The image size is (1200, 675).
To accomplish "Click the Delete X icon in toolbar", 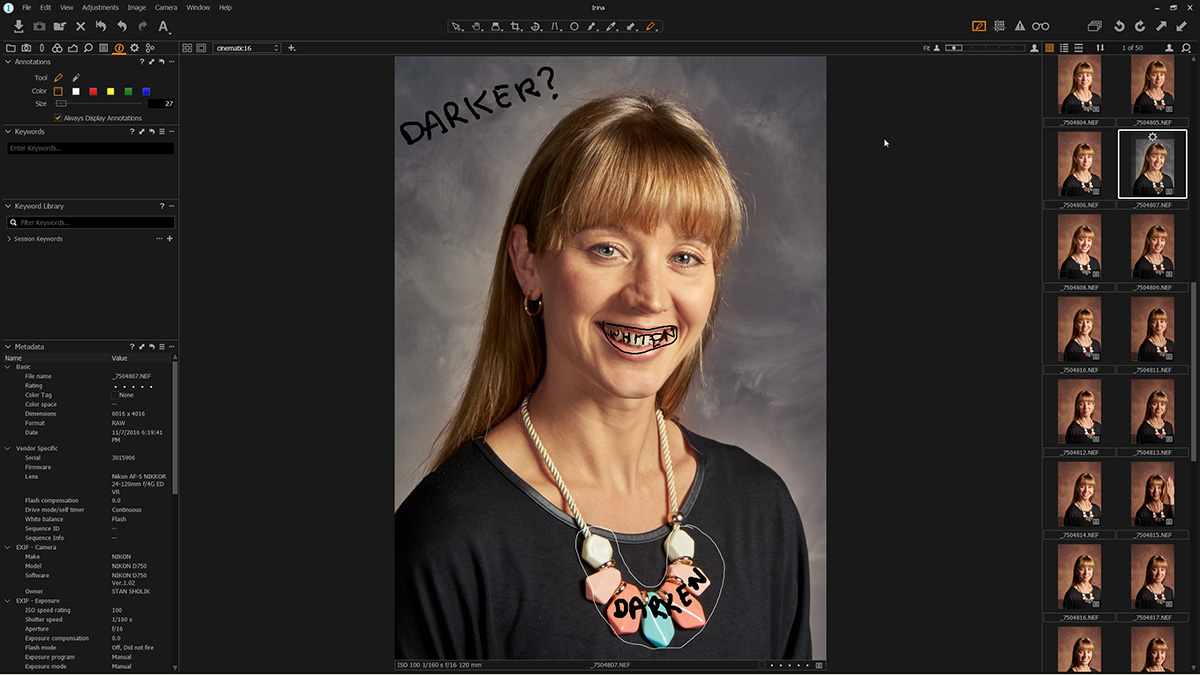I will pos(81,26).
